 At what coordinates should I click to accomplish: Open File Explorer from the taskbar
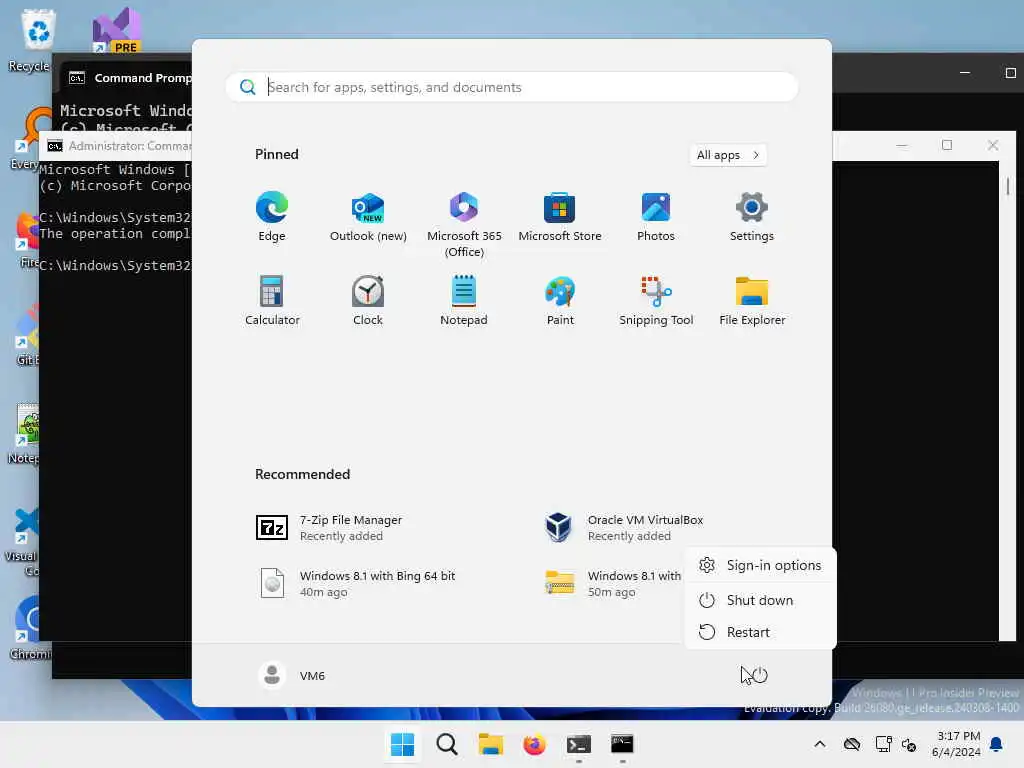490,744
